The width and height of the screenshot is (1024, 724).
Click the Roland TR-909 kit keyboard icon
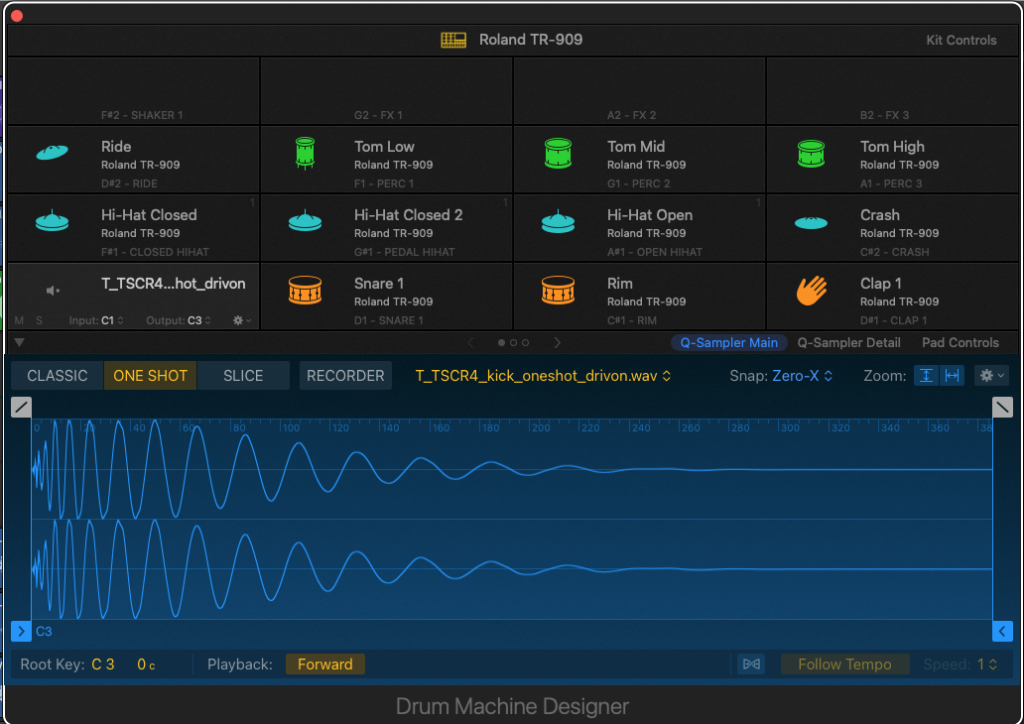point(453,40)
